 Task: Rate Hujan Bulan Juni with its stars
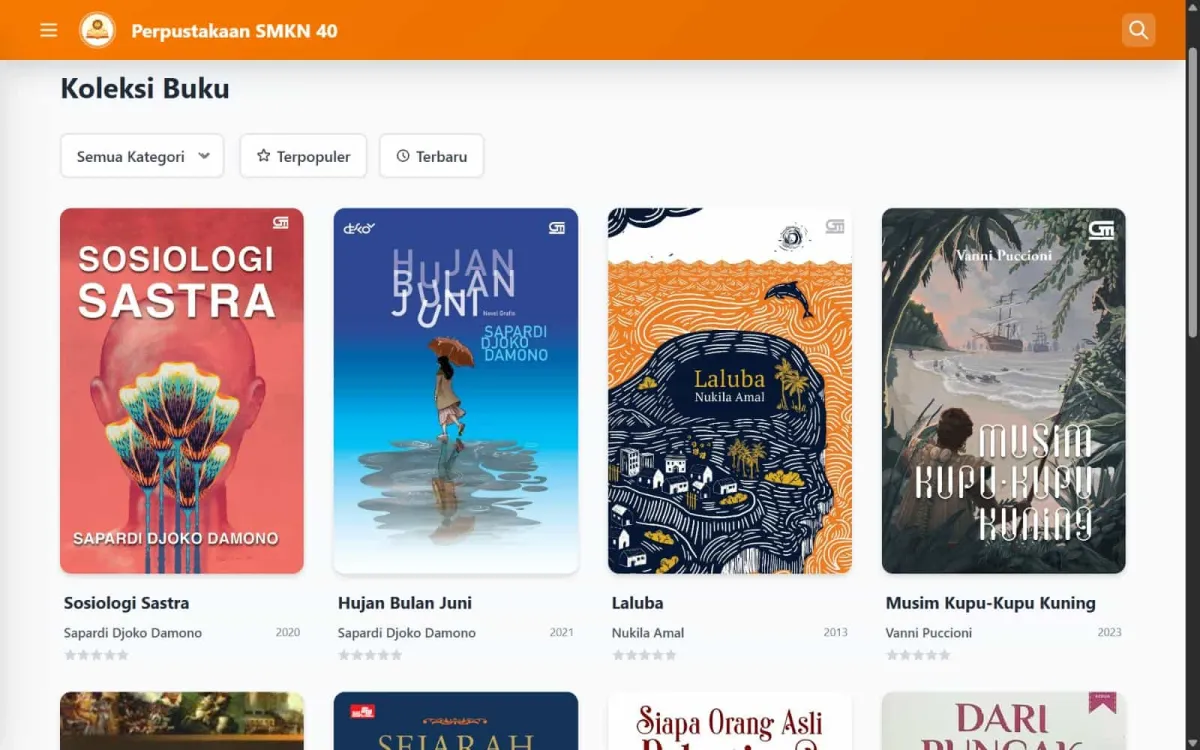click(371, 655)
